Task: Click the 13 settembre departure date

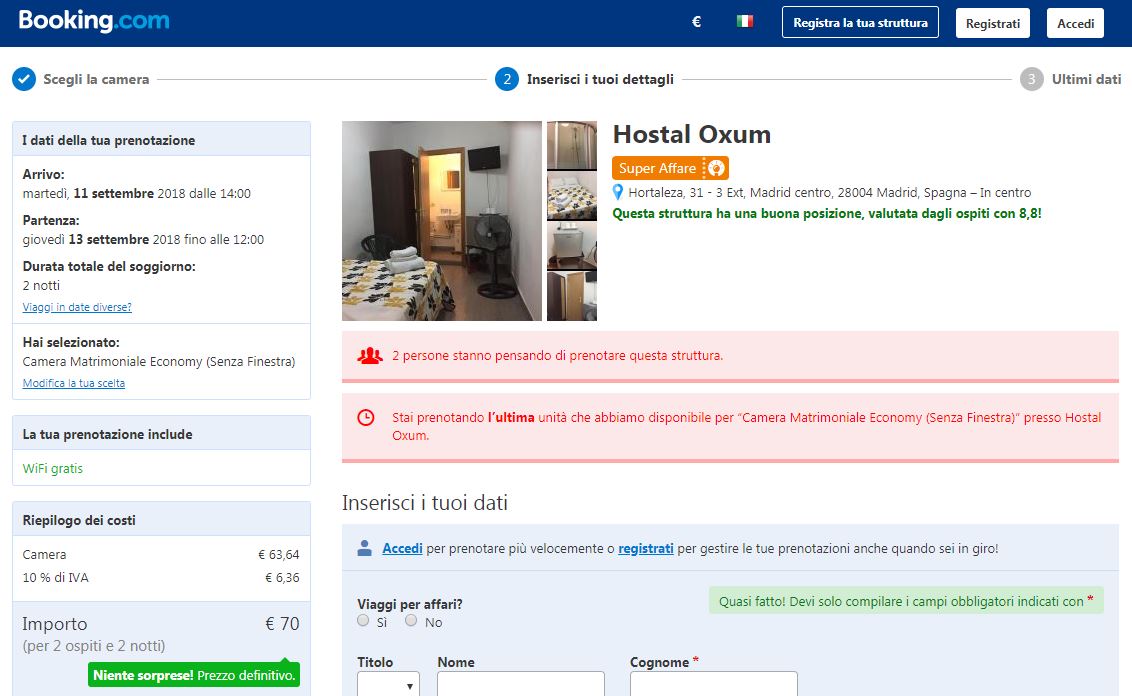Action: 109,239
